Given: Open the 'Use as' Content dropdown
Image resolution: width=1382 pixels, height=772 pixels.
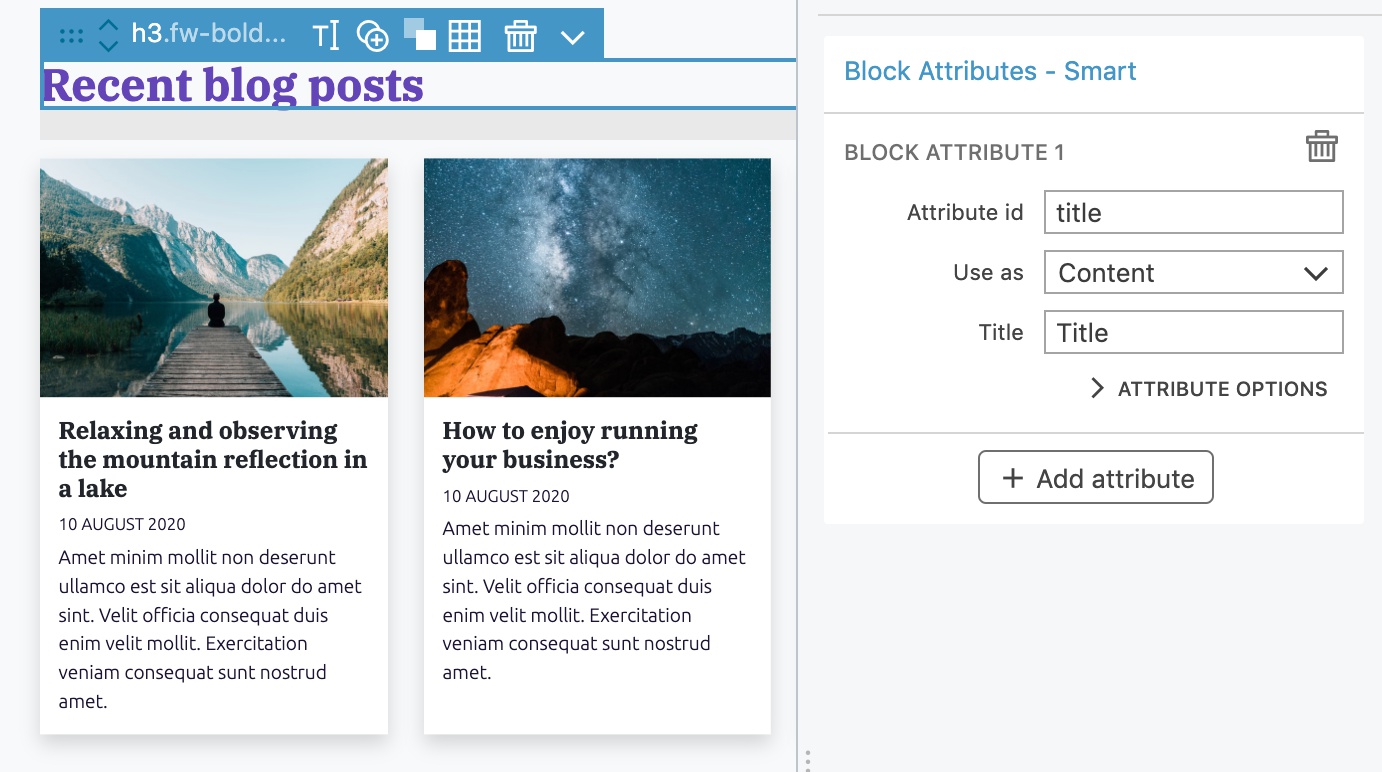Looking at the screenshot, I should click(x=1193, y=272).
